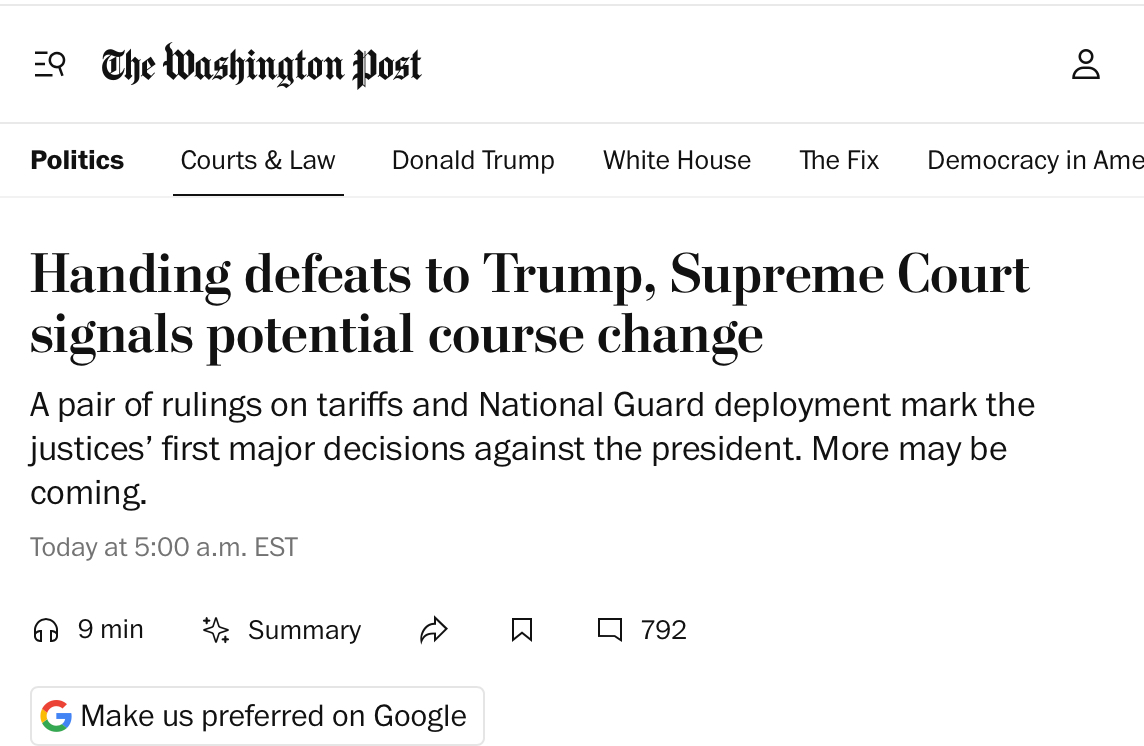
Task: Open the user account profile icon
Action: click(1085, 65)
